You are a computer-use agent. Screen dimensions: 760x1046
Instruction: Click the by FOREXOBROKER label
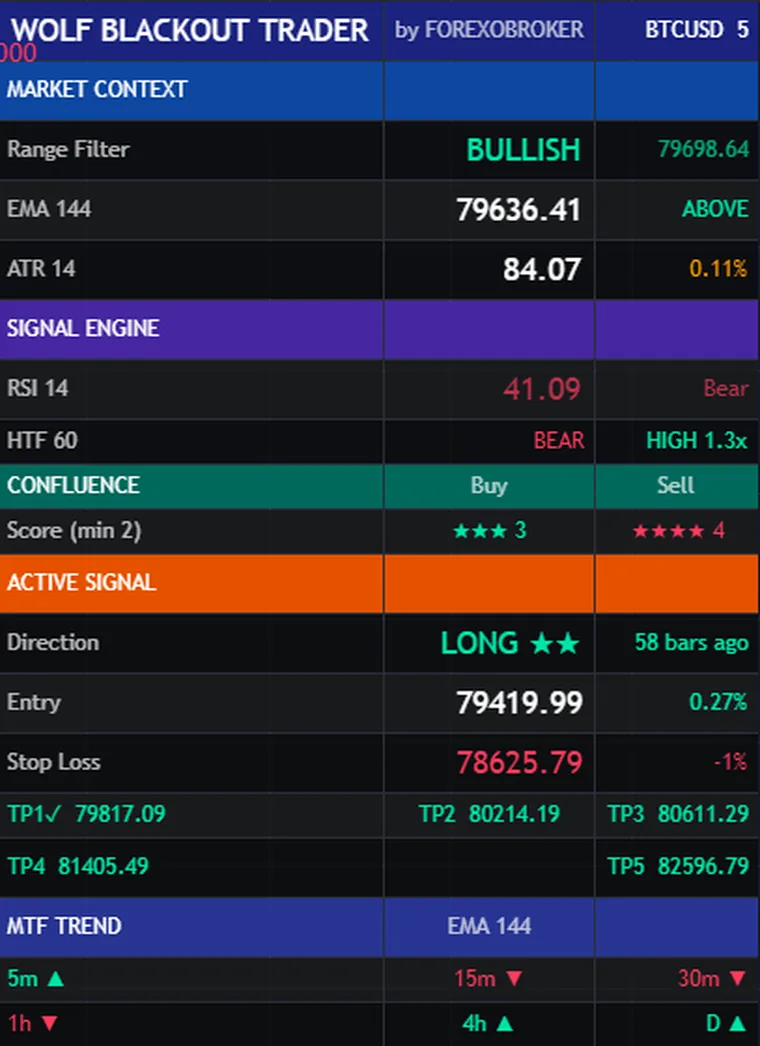tap(489, 29)
